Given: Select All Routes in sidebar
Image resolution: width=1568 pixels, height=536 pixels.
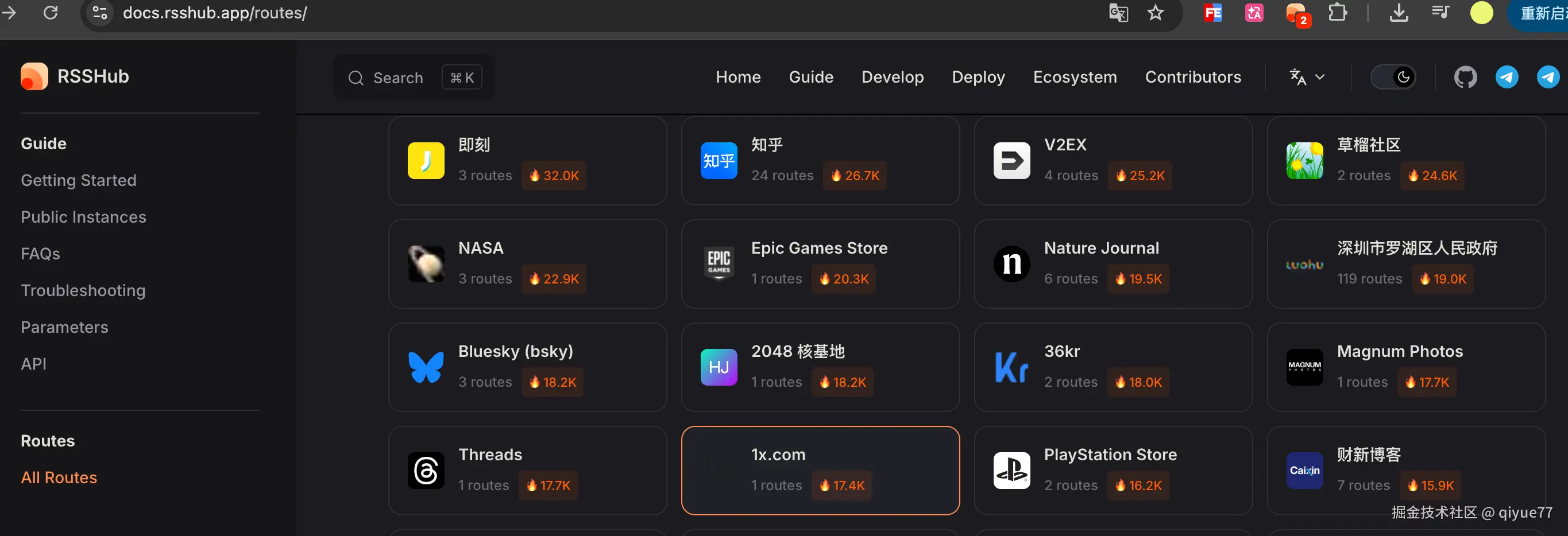Looking at the screenshot, I should pos(59,477).
